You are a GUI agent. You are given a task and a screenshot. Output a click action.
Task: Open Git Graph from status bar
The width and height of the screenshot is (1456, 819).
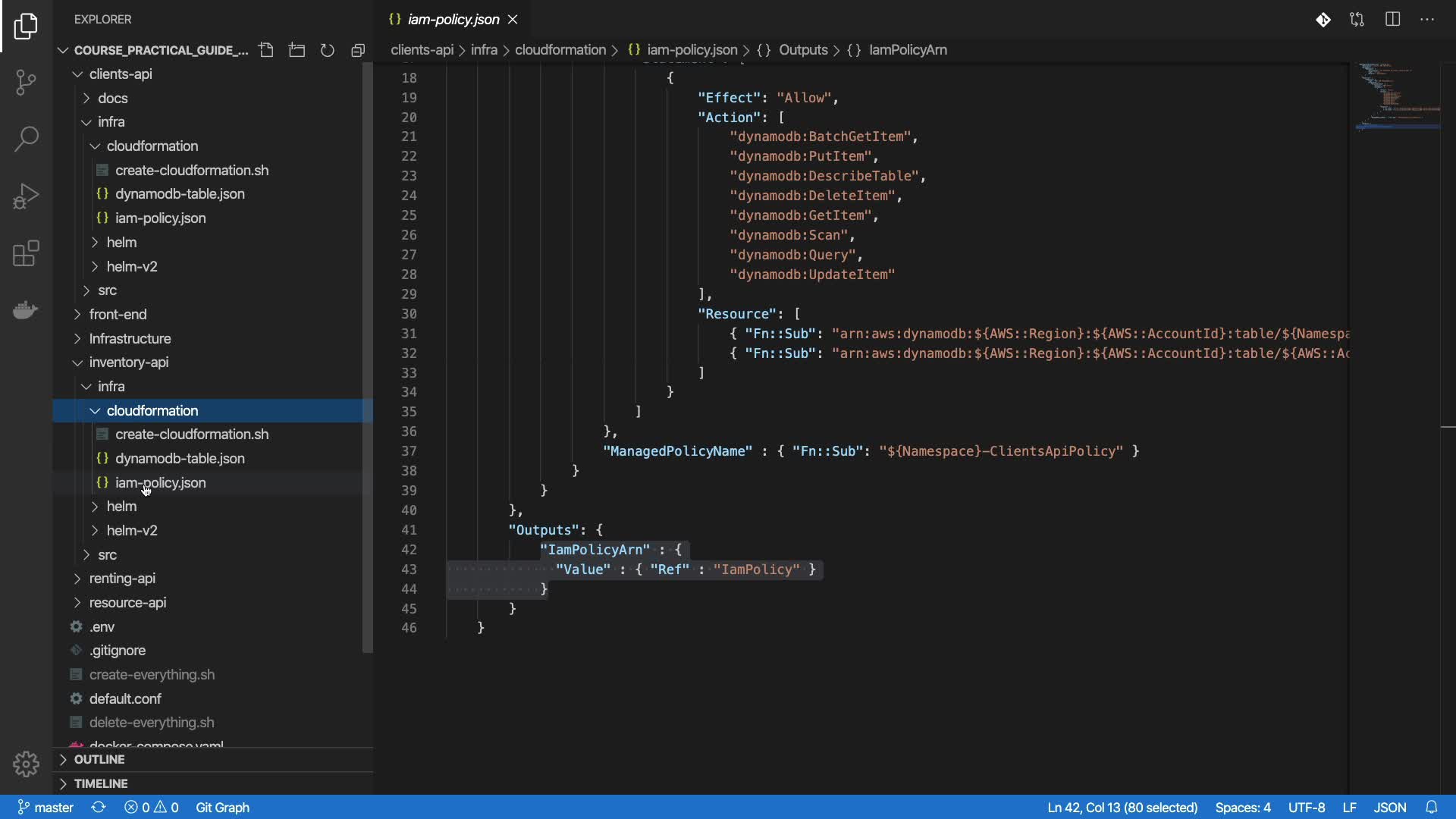coord(222,808)
